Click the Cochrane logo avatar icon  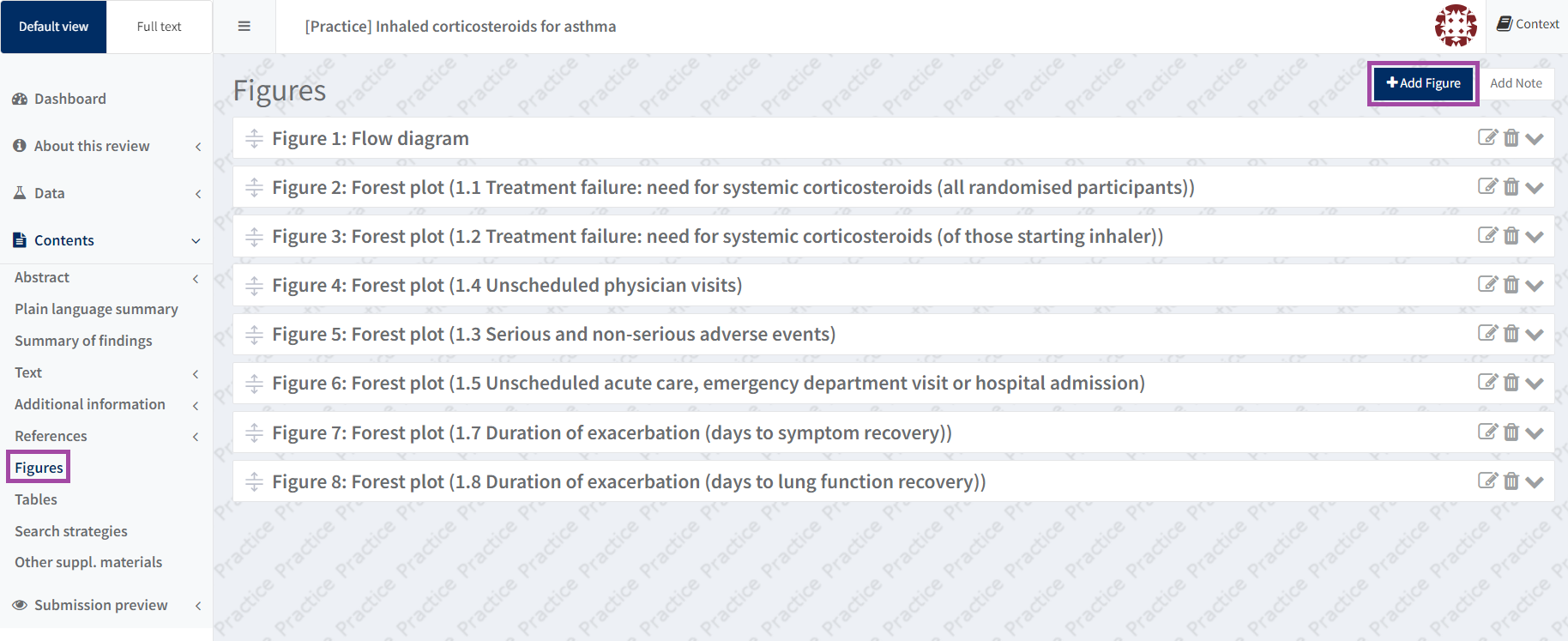(1456, 26)
